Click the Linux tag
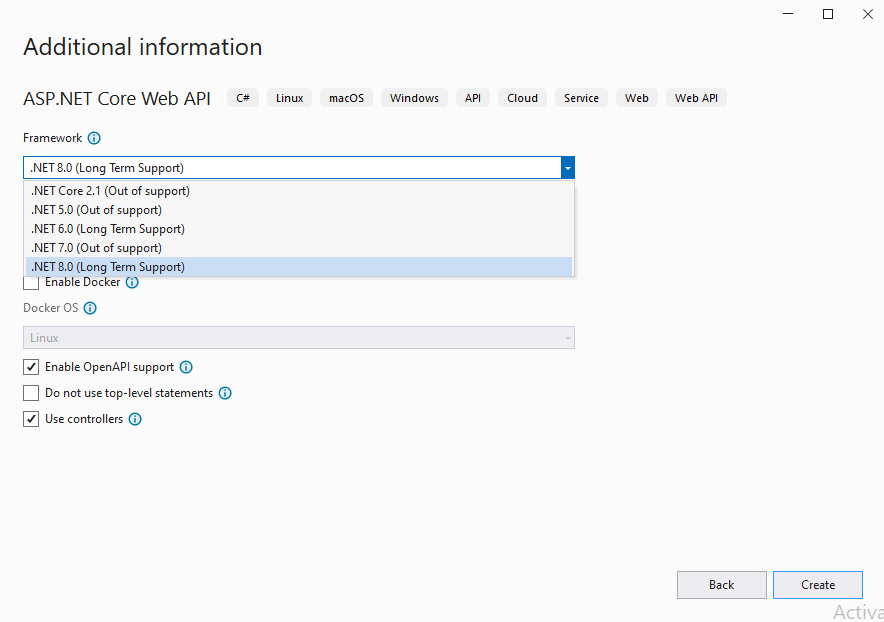884x622 pixels. pyautogui.click(x=289, y=98)
